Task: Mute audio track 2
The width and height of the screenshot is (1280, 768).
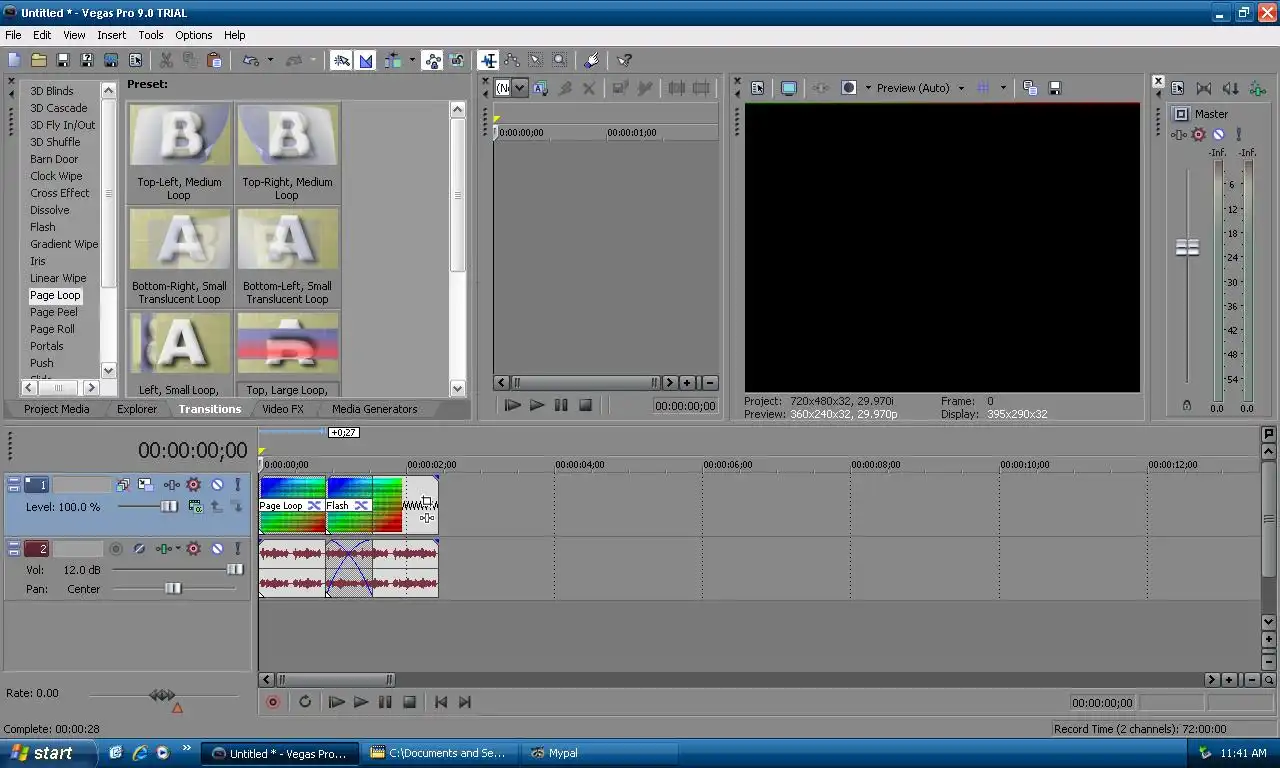Action: [216, 549]
